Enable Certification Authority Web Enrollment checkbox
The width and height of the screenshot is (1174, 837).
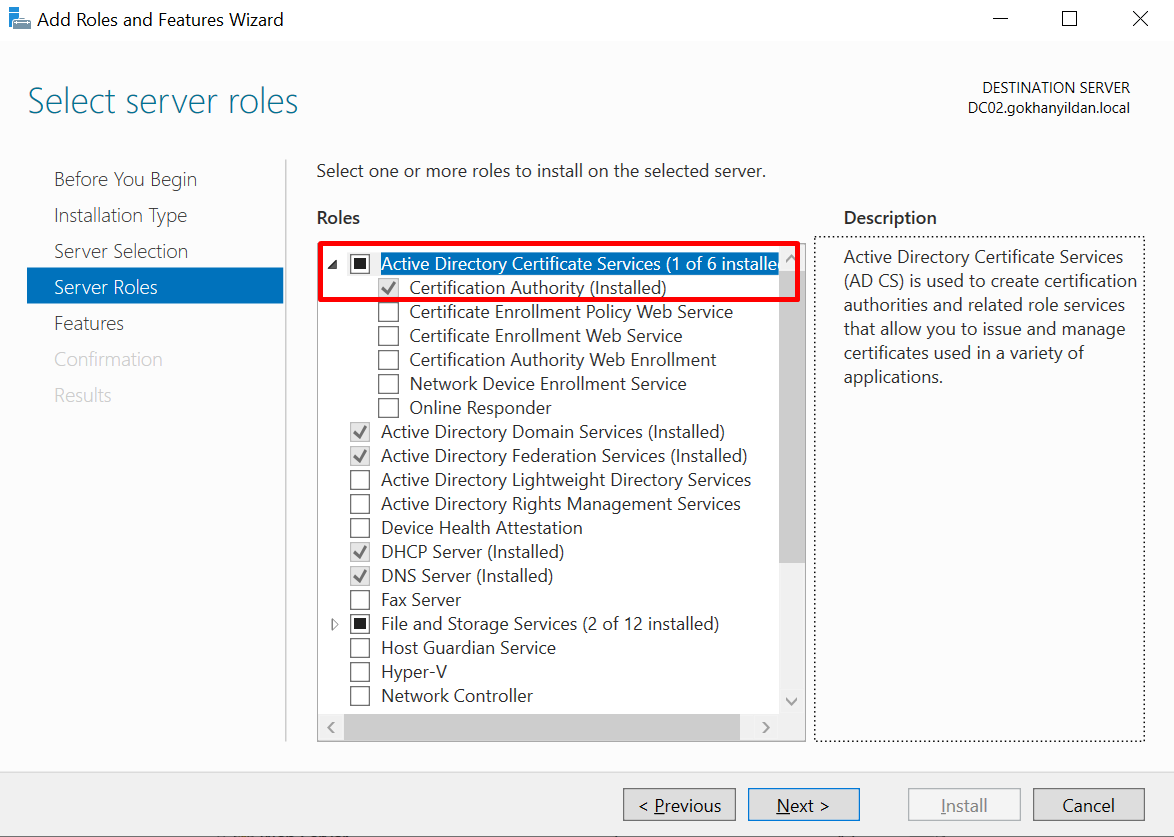click(x=389, y=359)
